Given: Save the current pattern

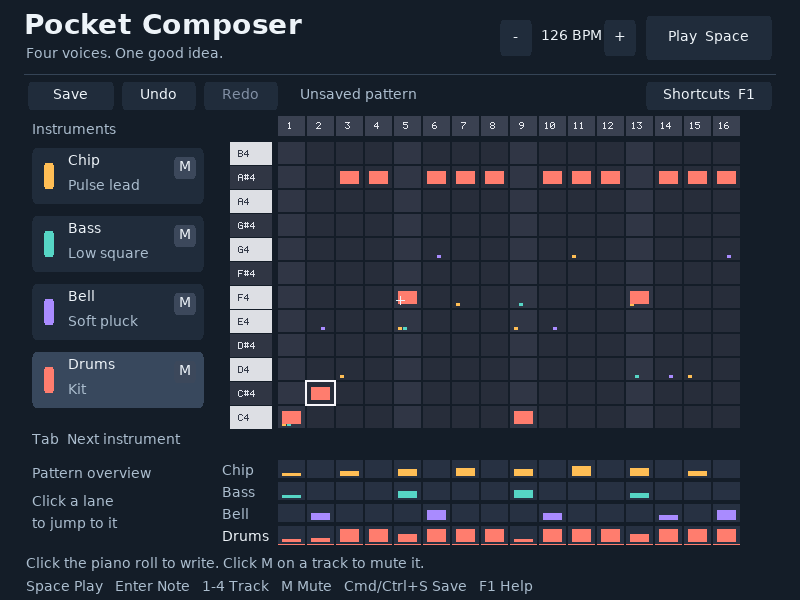Looking at the screenshot, I should [71, 95].
